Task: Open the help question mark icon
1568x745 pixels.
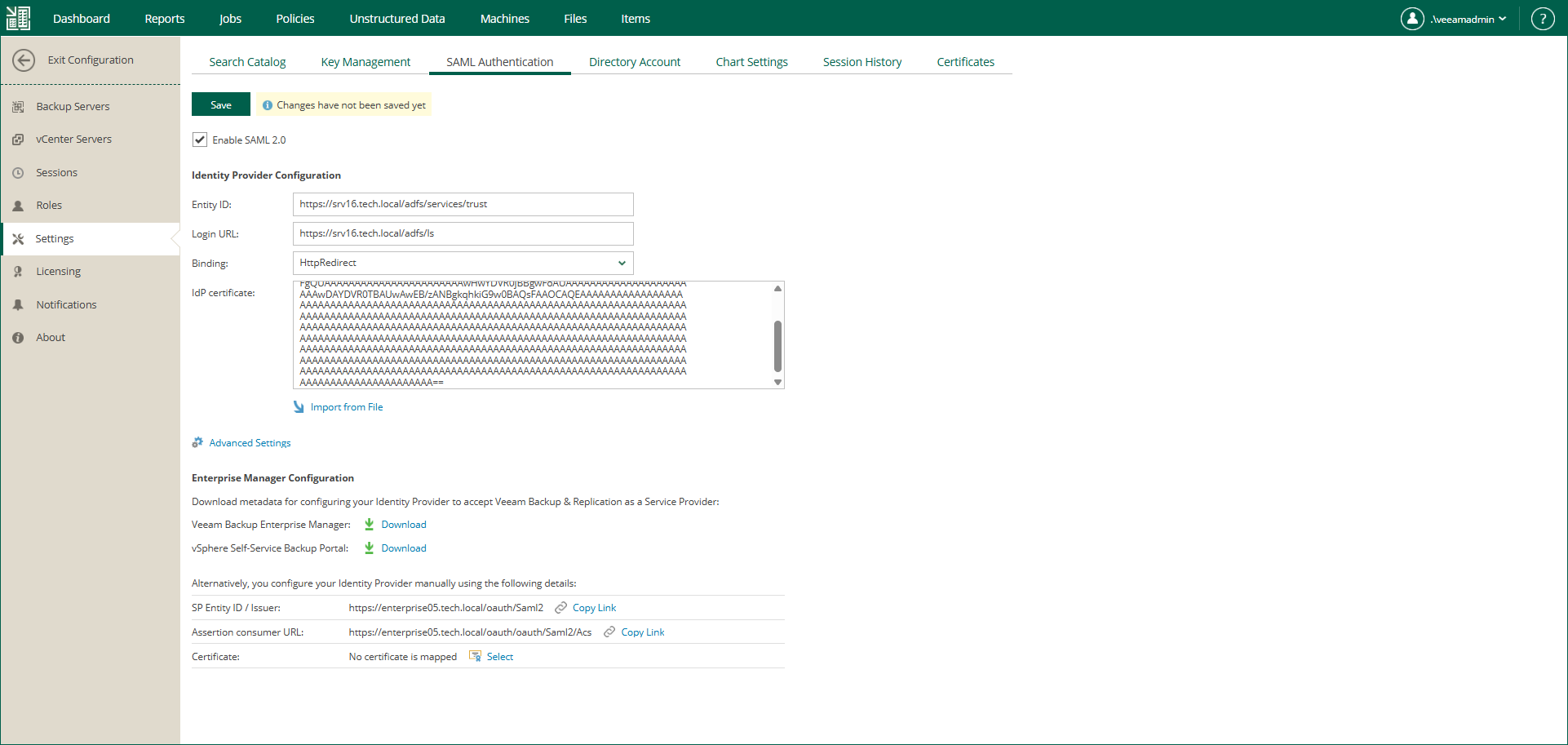Action: point(1543,19)
